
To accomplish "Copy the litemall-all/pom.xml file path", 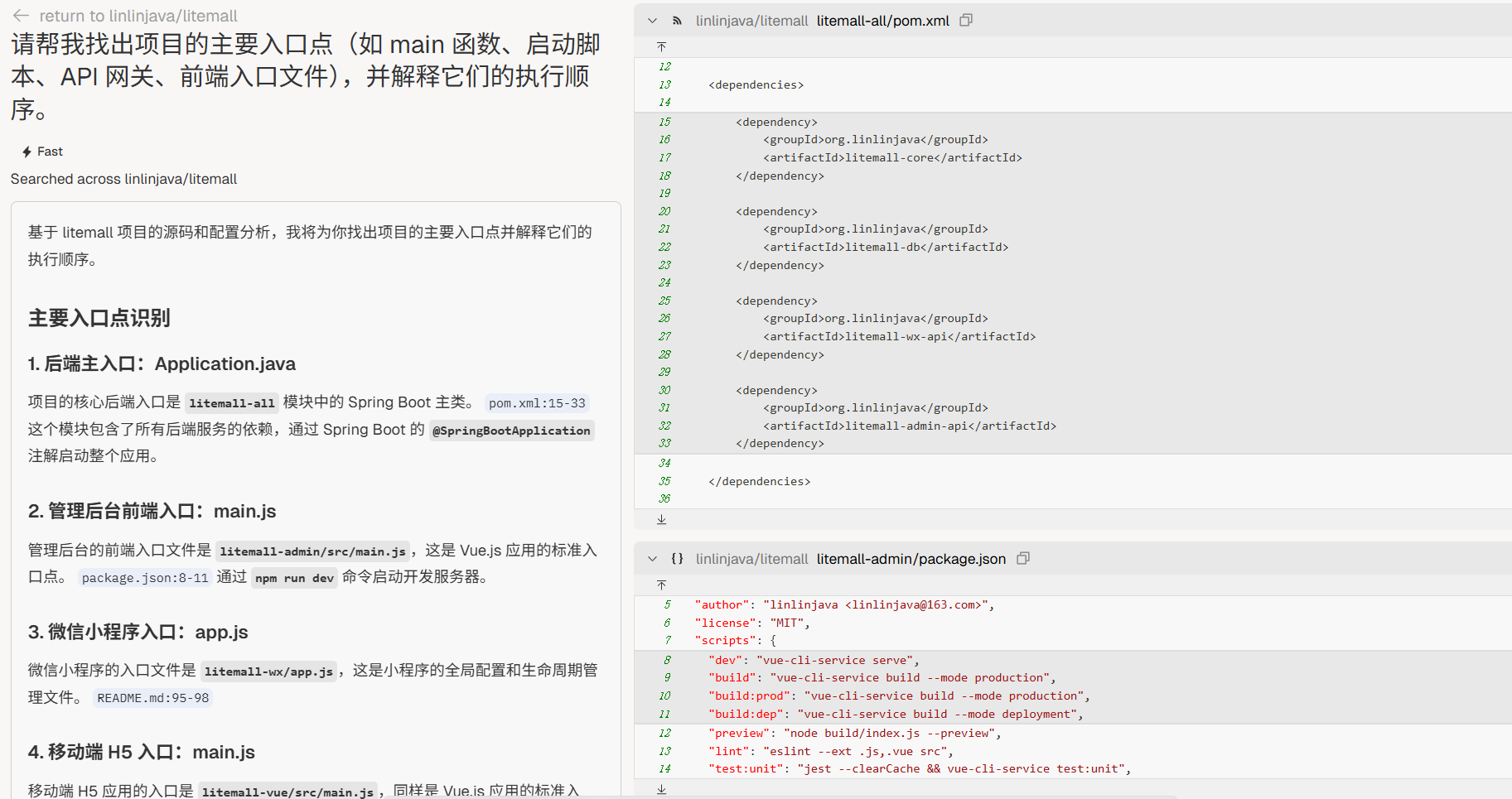I will [x=965, y=20].
